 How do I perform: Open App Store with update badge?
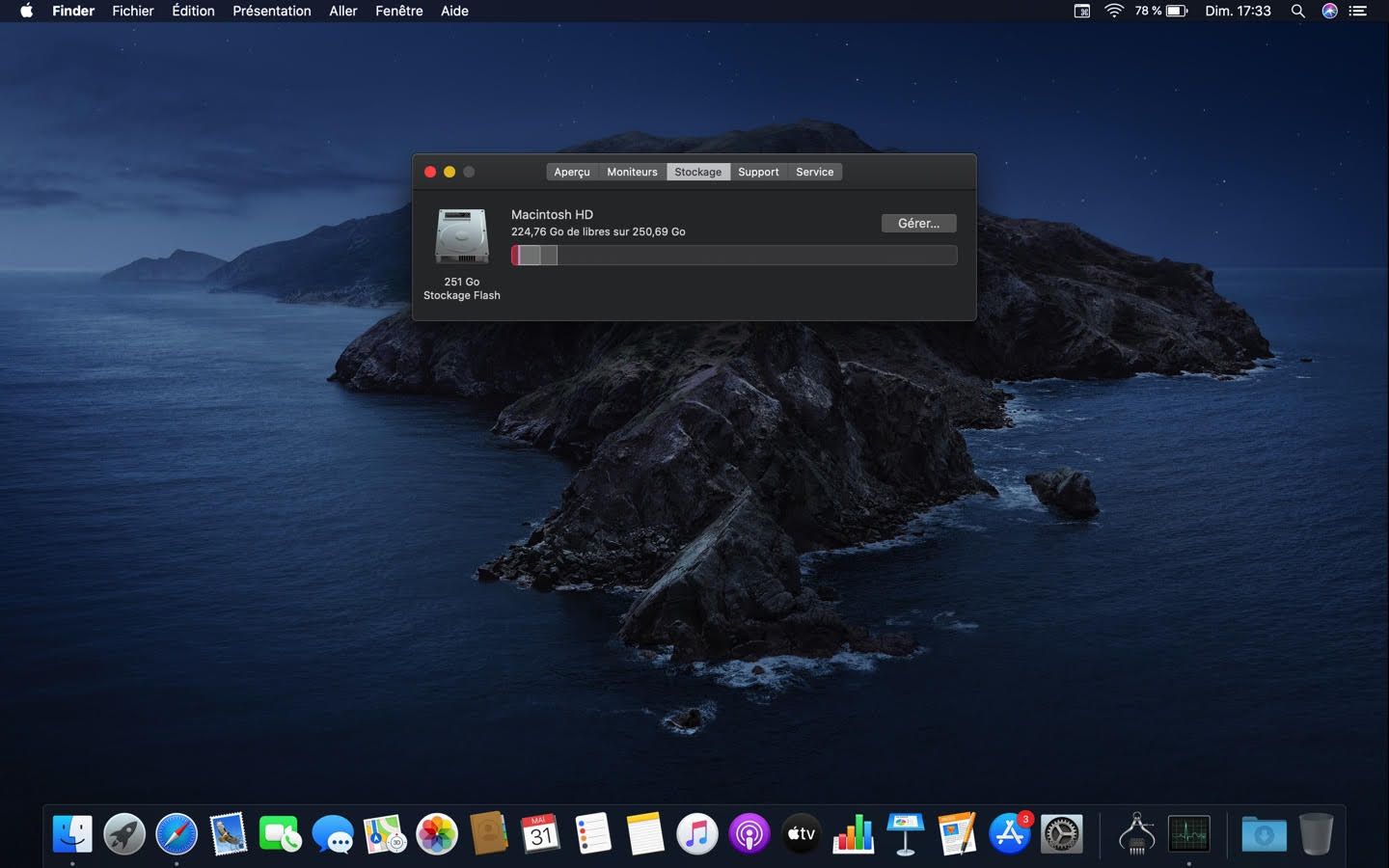tap(1009, 834)
